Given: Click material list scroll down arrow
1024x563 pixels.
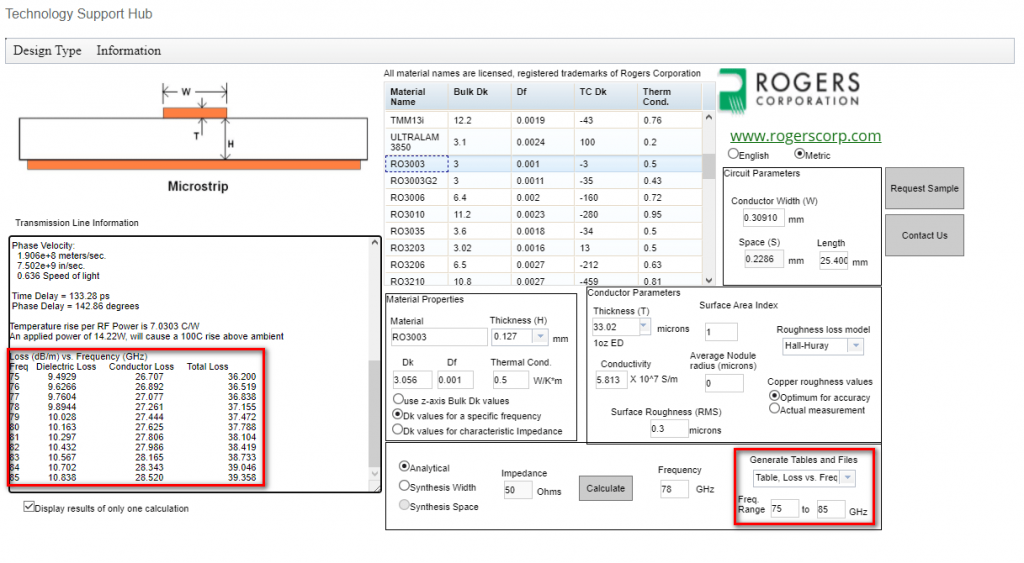Looking at the screenshot, I should coord(709,280).
